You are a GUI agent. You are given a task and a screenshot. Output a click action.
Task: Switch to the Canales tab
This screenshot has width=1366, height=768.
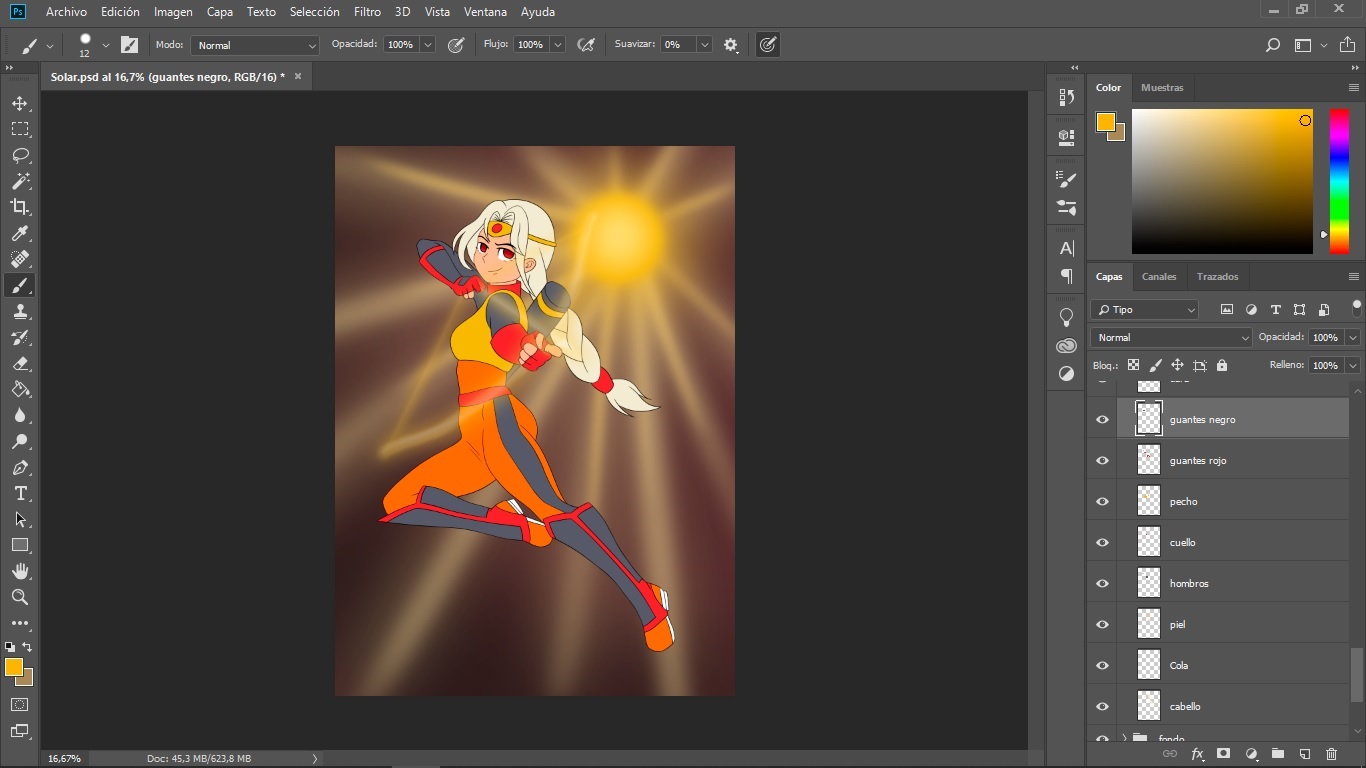point(1159,277)
